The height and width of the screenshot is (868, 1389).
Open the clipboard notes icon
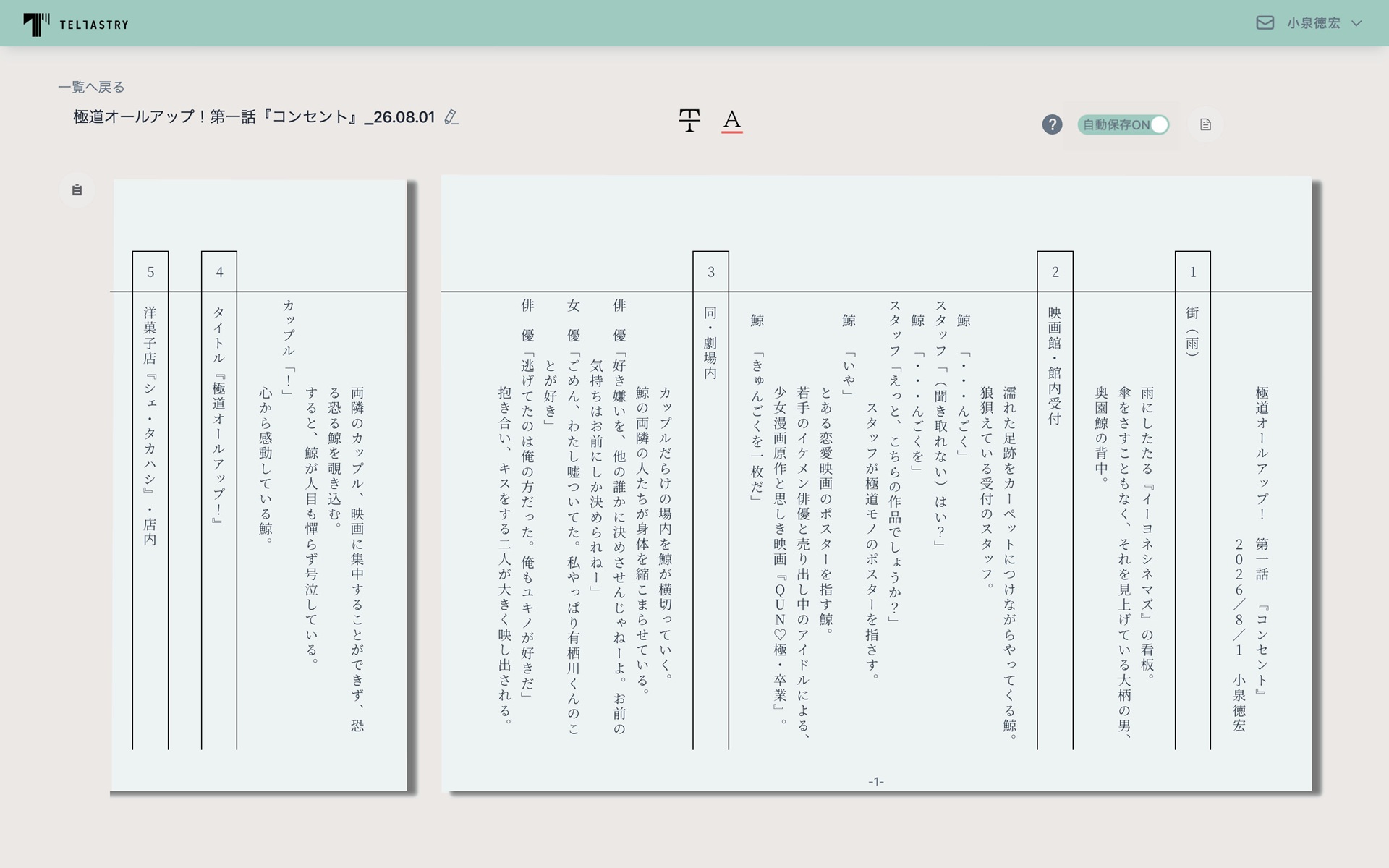point(77,190)
